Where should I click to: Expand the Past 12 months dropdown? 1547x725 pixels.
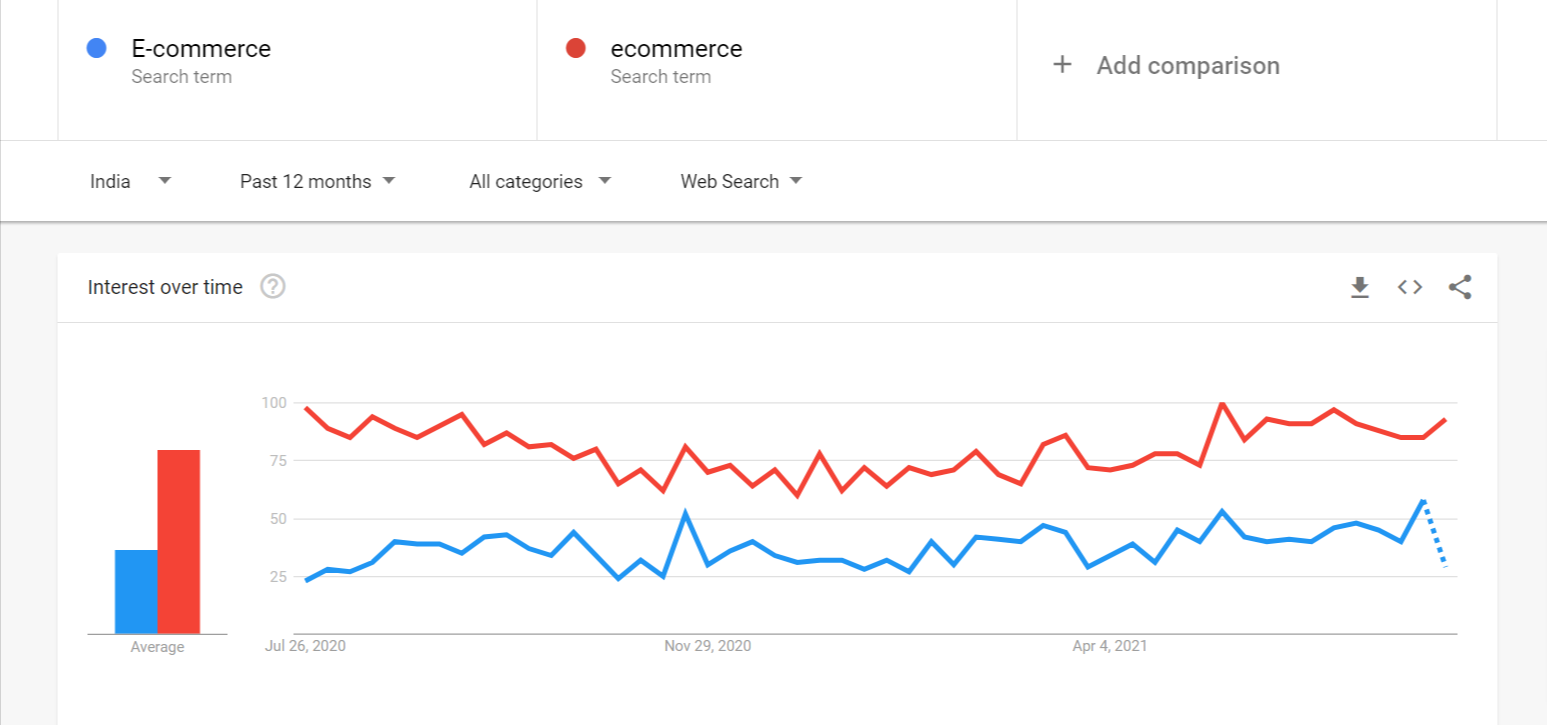(317, 181)
